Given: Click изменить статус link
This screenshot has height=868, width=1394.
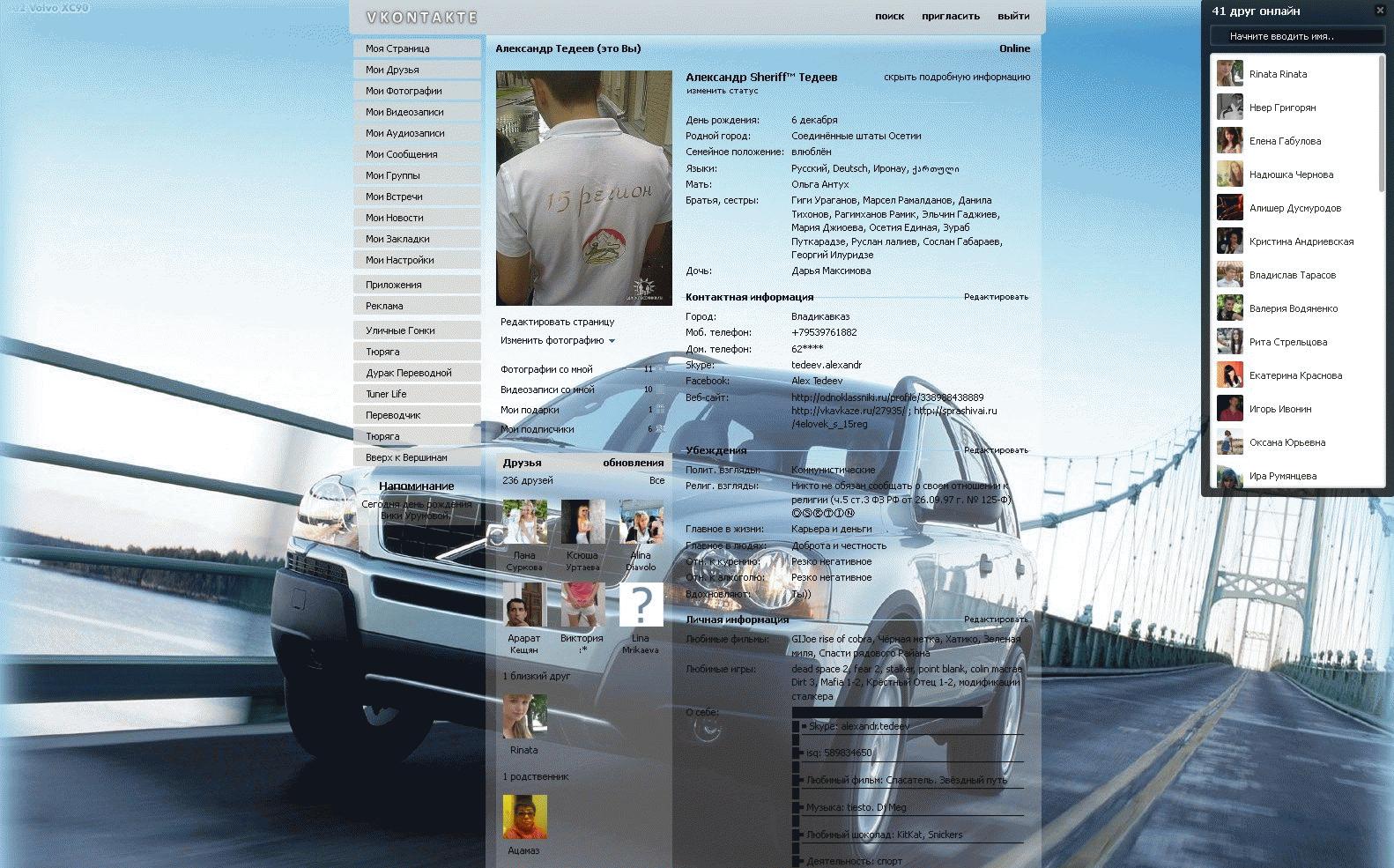Looking at the screenshot, I should [722, 91].
